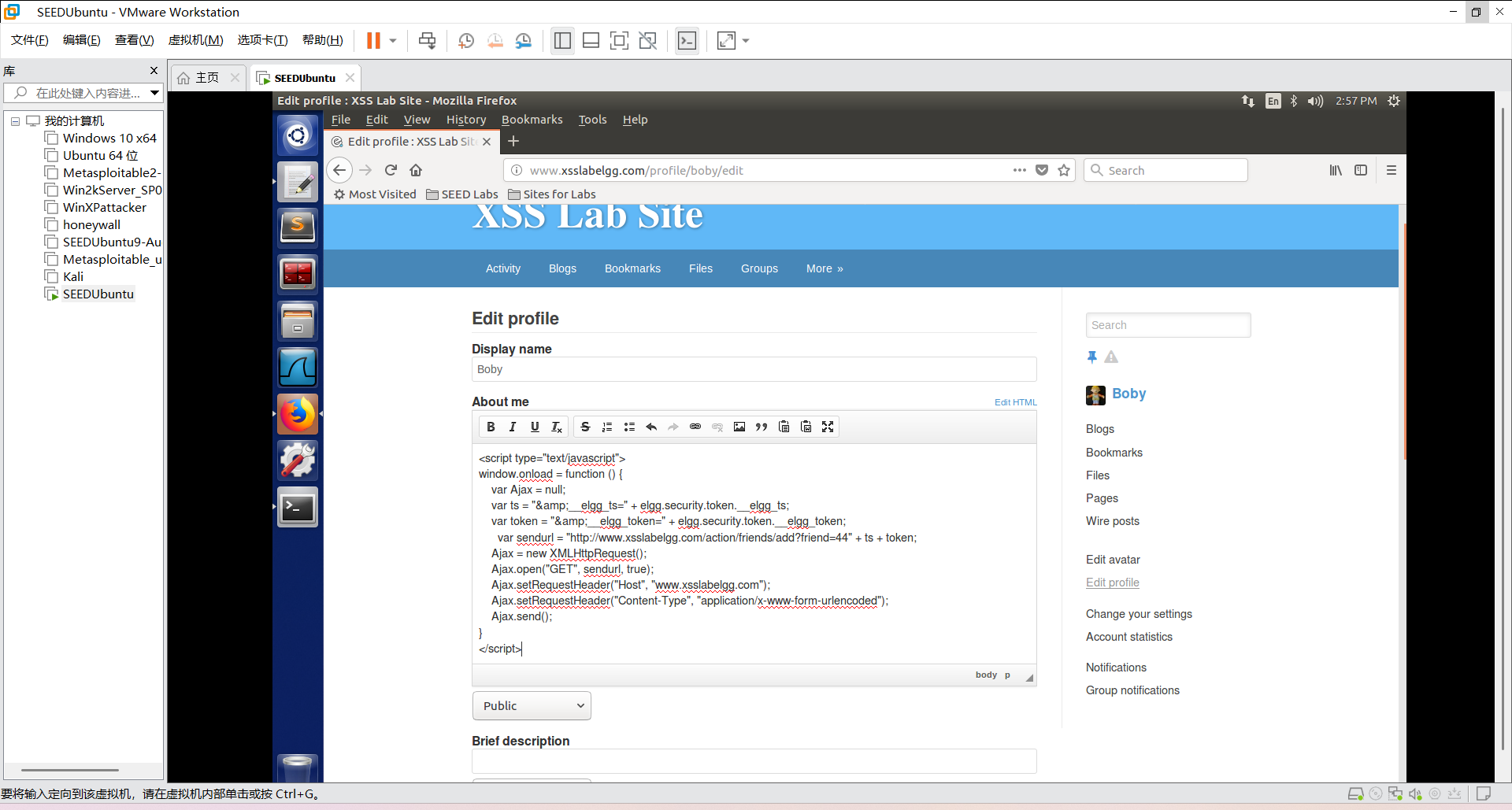Show Firefox sidebars icon
Screen dimensions: 1512x810
pos(1361,170)
